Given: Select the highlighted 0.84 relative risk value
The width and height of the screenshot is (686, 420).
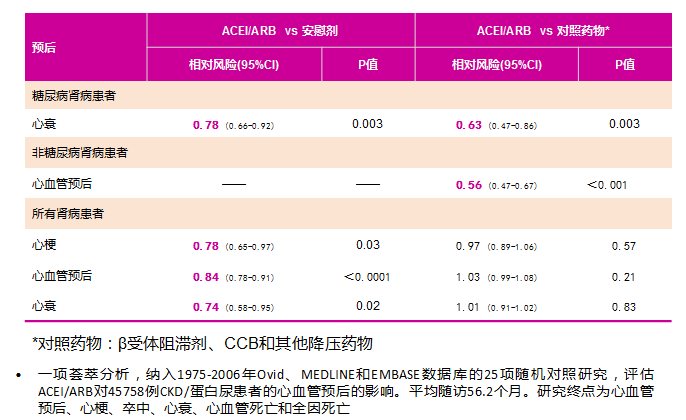Looking at the screenshot, I should (x=206, y=277).
